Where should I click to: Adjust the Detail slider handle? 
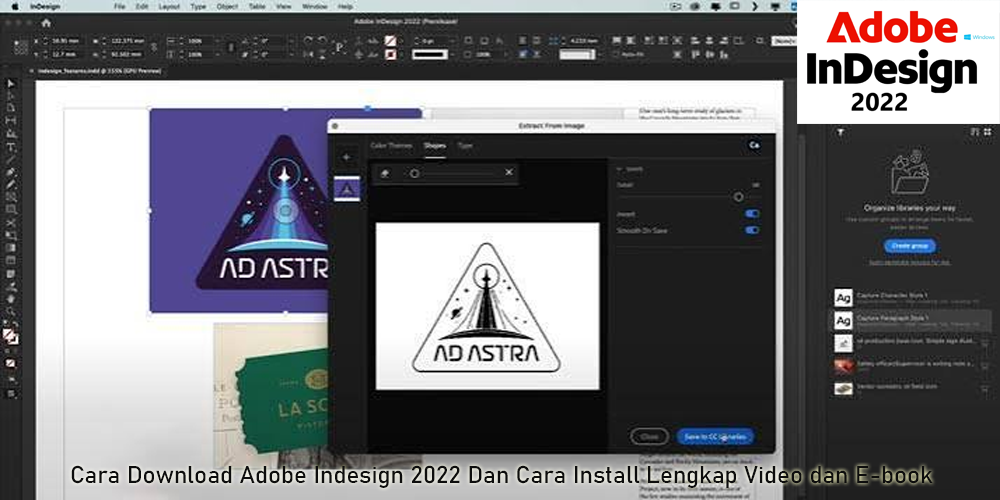pyautogui.click(x=738, y=197)
